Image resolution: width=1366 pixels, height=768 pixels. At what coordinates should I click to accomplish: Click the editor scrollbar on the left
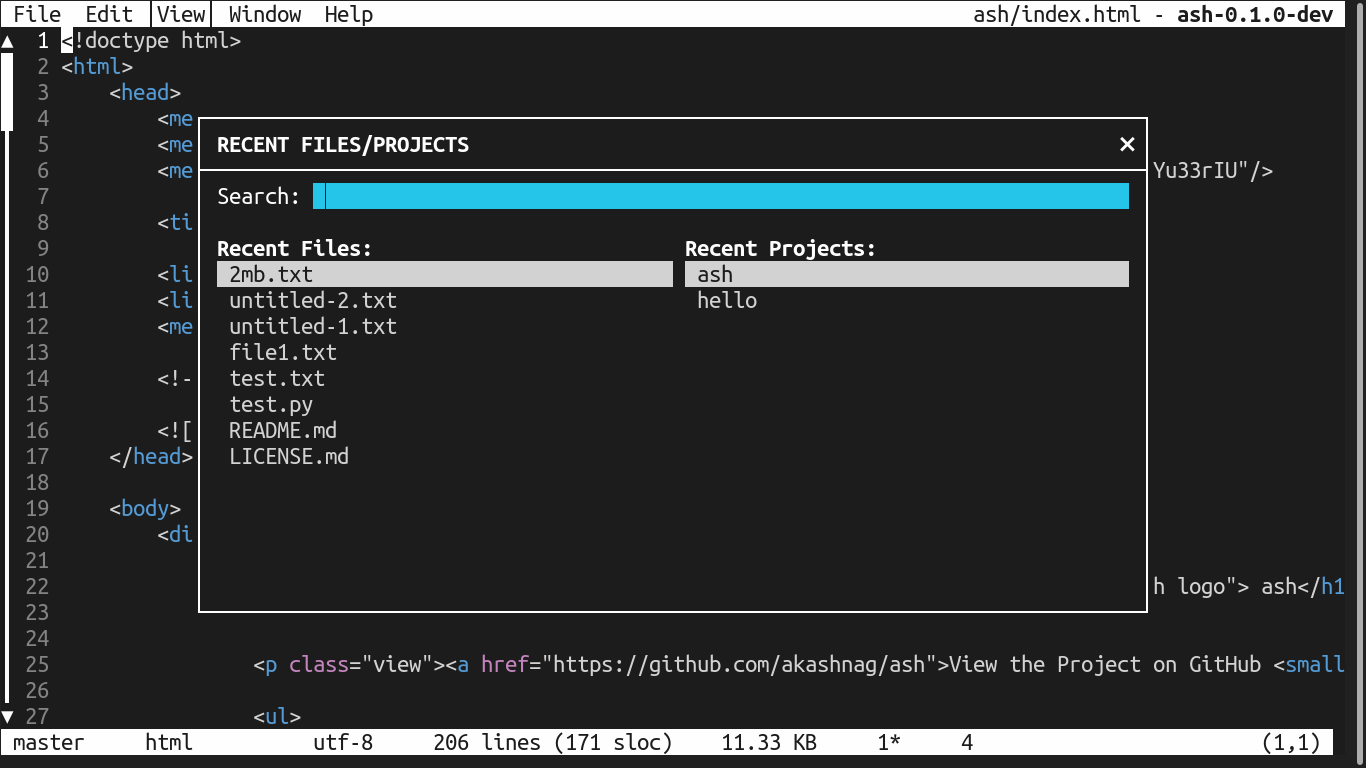pos(7,90)
